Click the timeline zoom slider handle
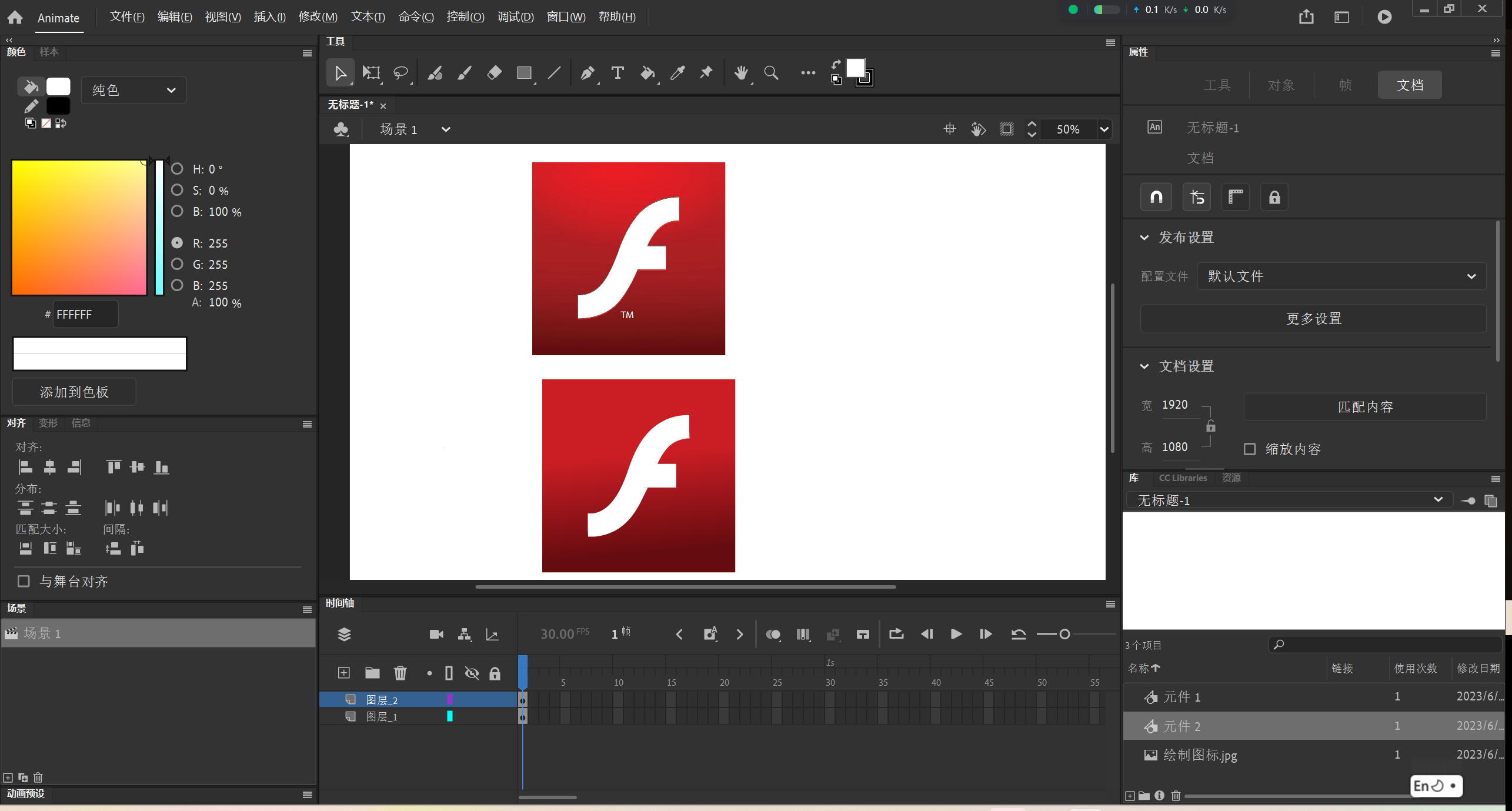This screenshot has height=811, width=1512. [x=1064, y=634]
